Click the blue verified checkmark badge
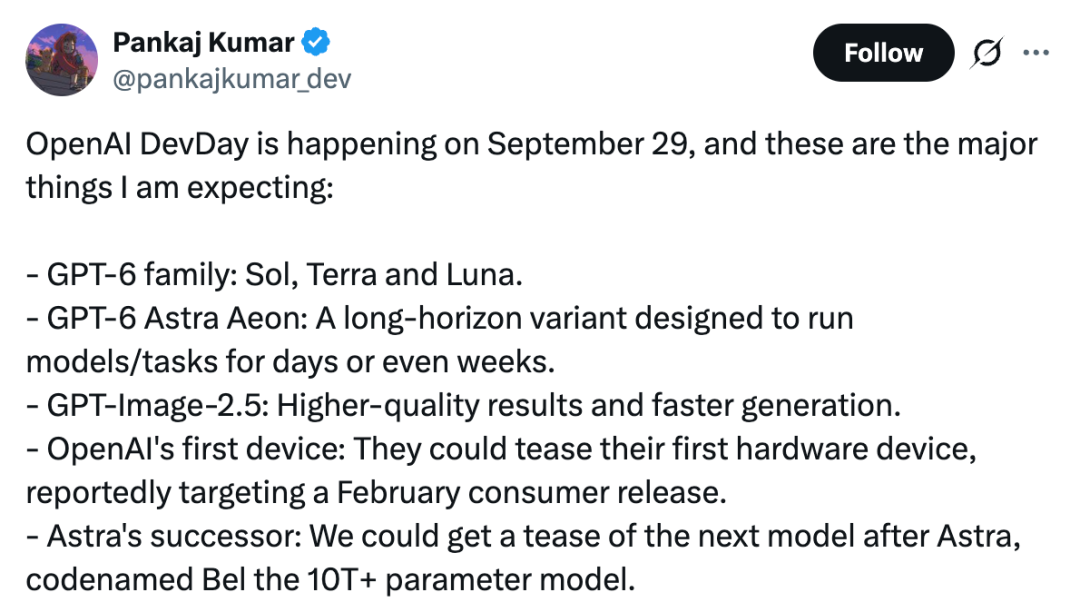Viewport: 1080px width, 612px height. point(316,42)
